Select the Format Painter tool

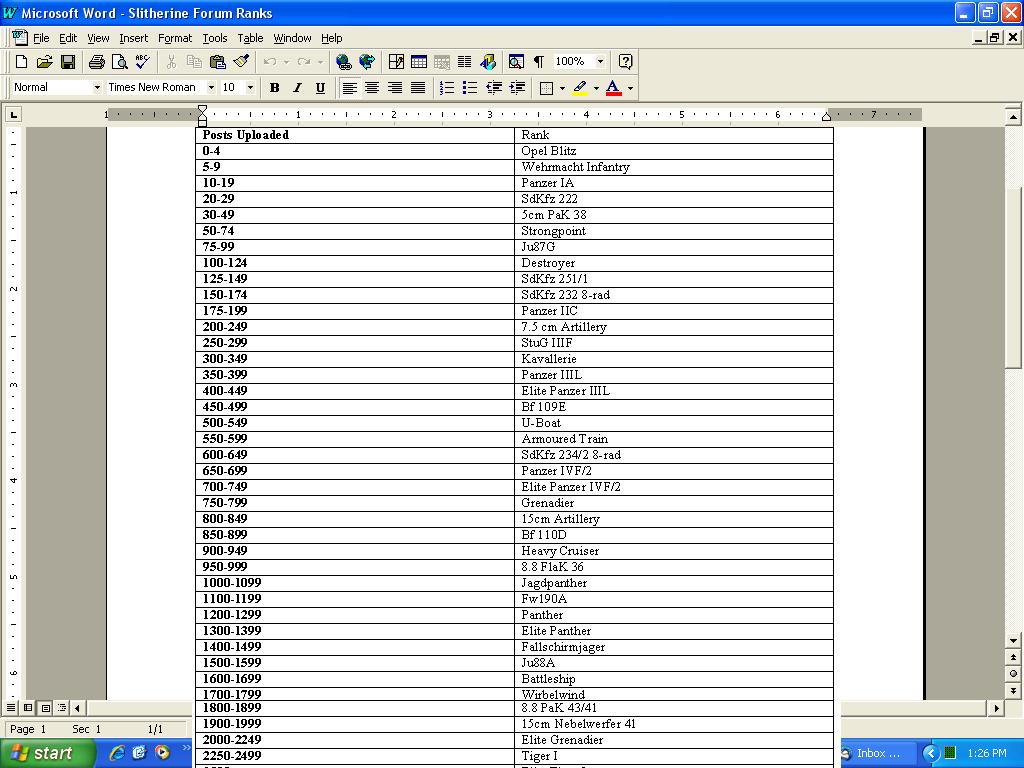238,61
